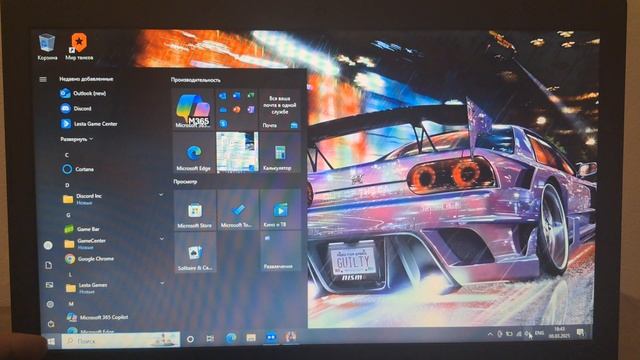640x360 pixels.
Task: Jump to letter M header in app list
Action: point(71,304)
